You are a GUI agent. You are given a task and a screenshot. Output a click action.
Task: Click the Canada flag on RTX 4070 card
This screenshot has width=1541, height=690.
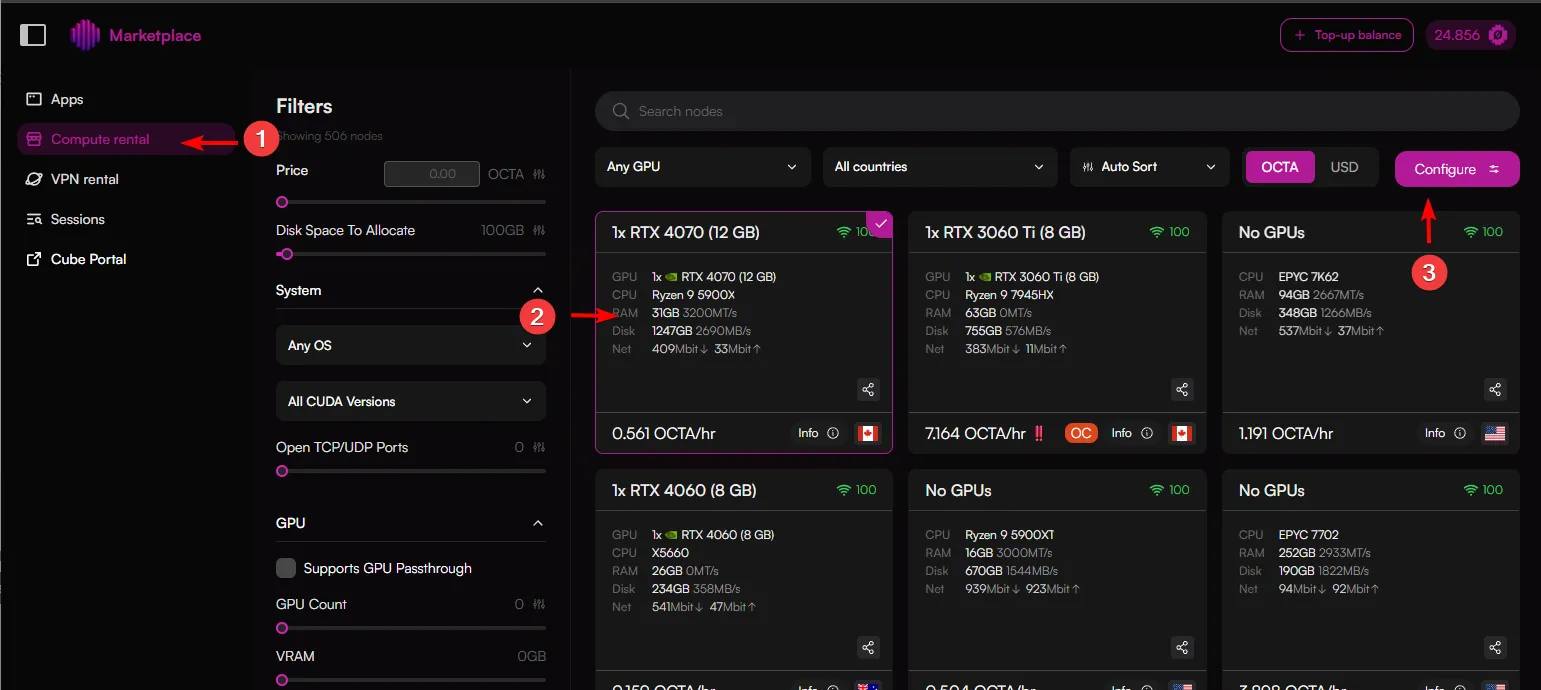[x=868, y=434]
